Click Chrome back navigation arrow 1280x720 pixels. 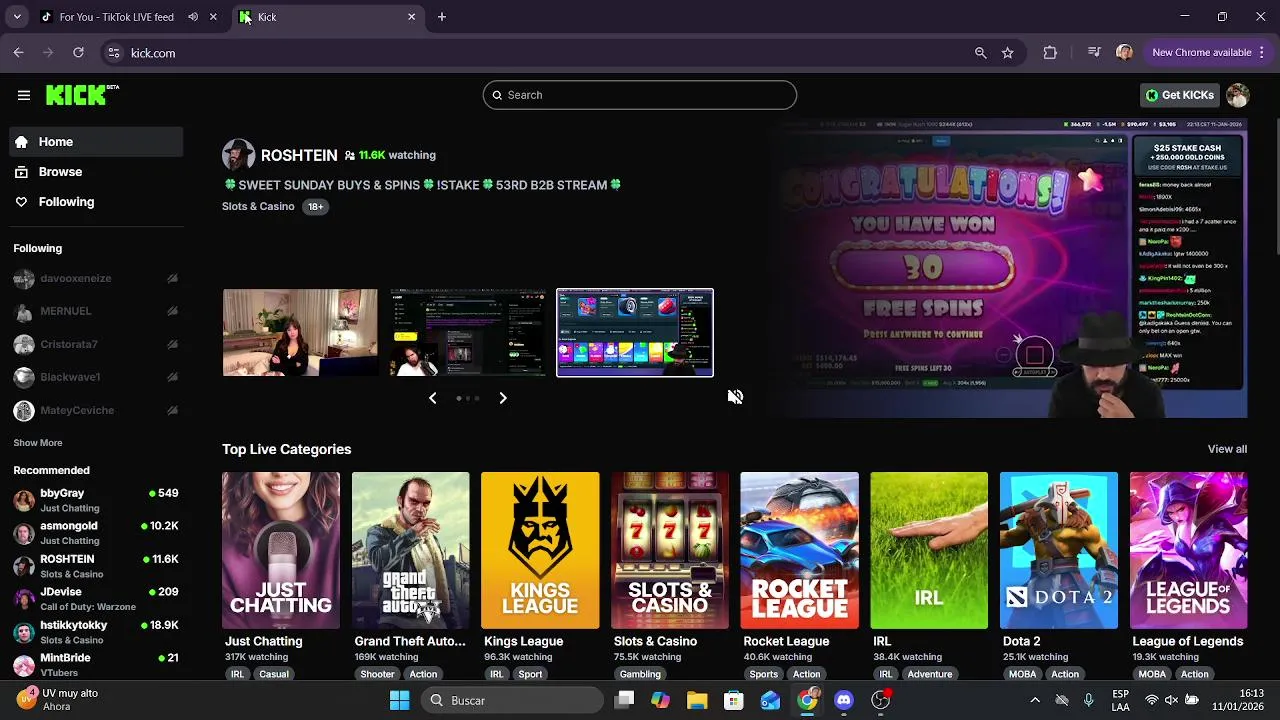coord(18,53)
